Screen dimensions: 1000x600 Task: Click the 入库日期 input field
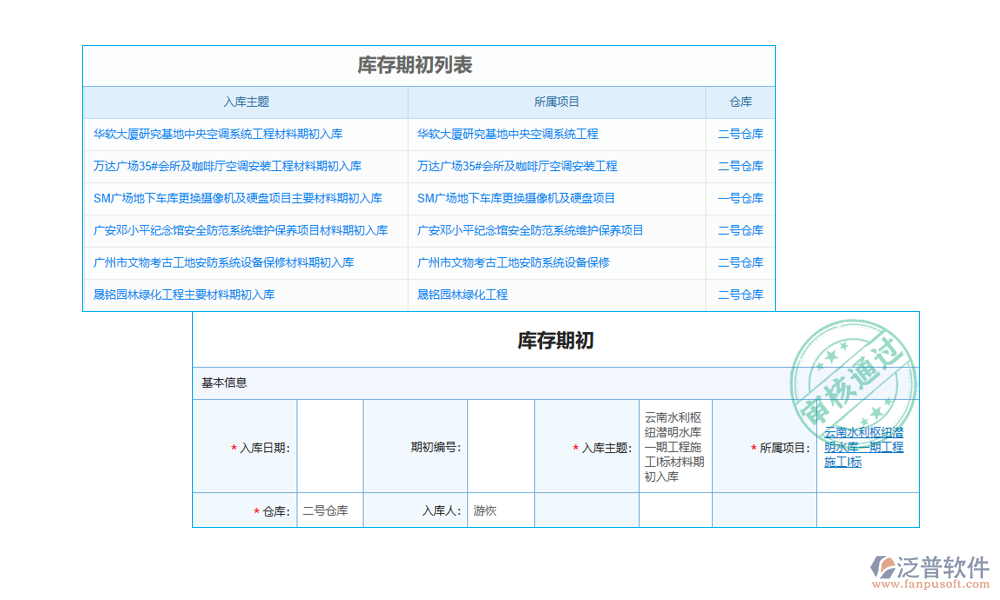pos(329,445)
